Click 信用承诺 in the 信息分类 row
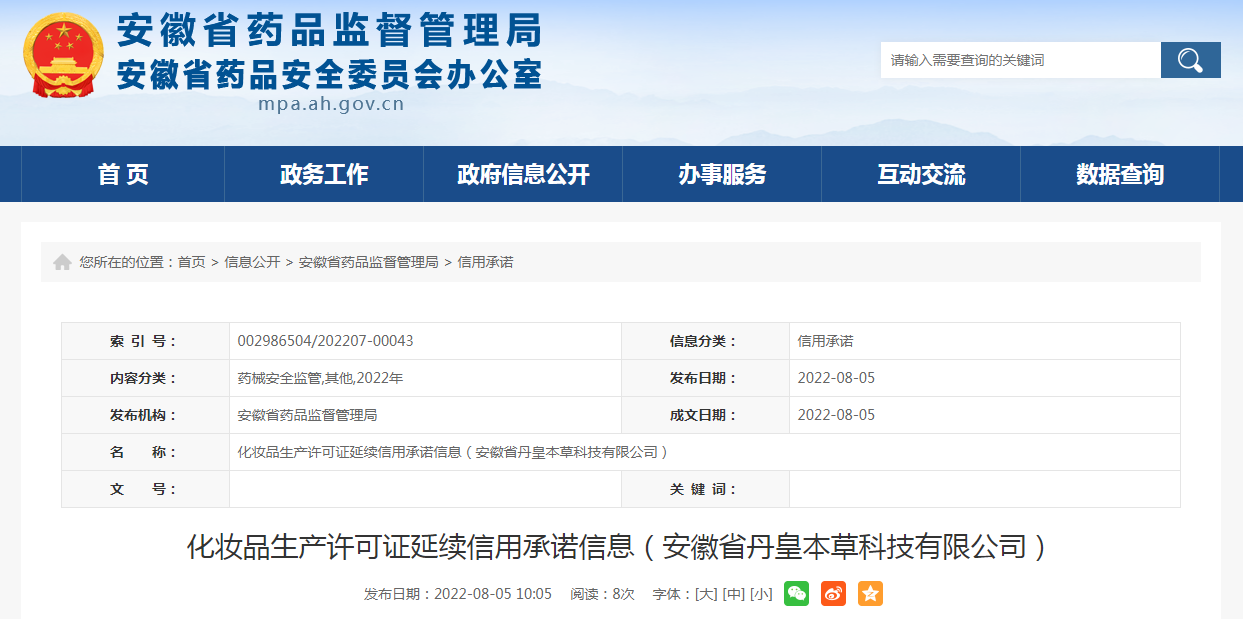The width and height of the screenshot is (1243, 619). (x=825, y=341)
